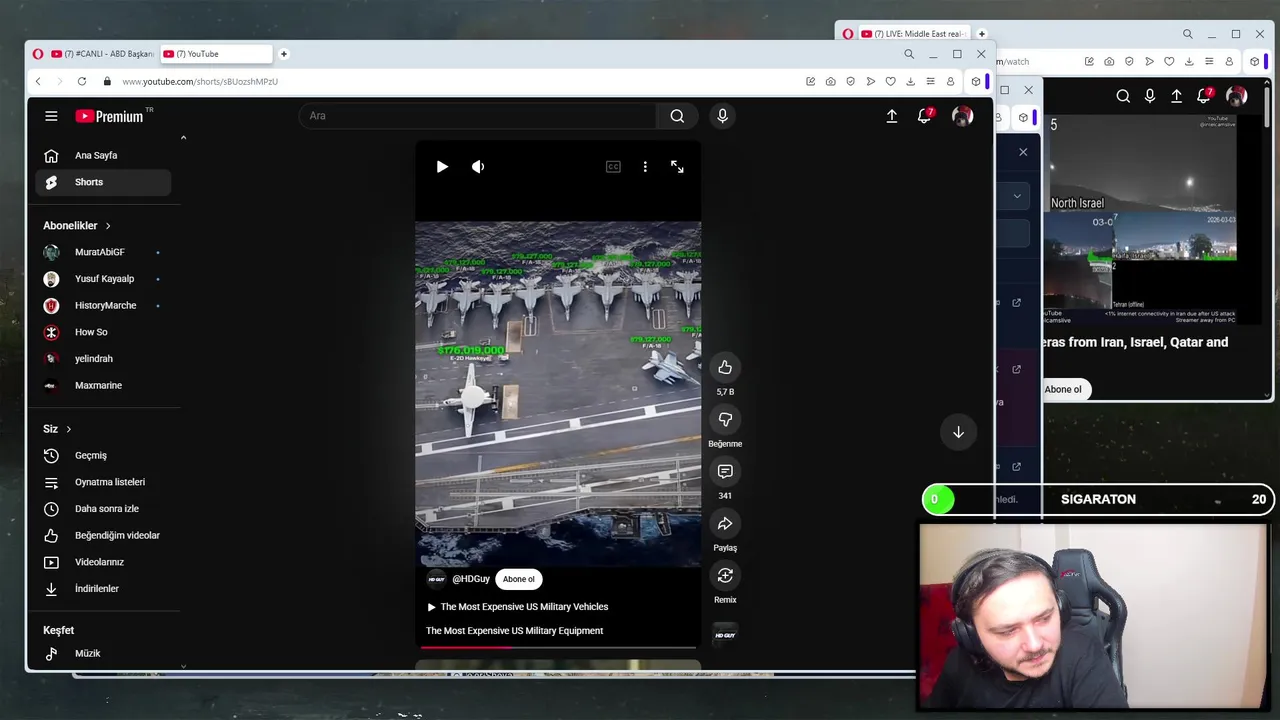1280x720 pixels.
Task: Open How So subscription
Action: pos(104,332)
